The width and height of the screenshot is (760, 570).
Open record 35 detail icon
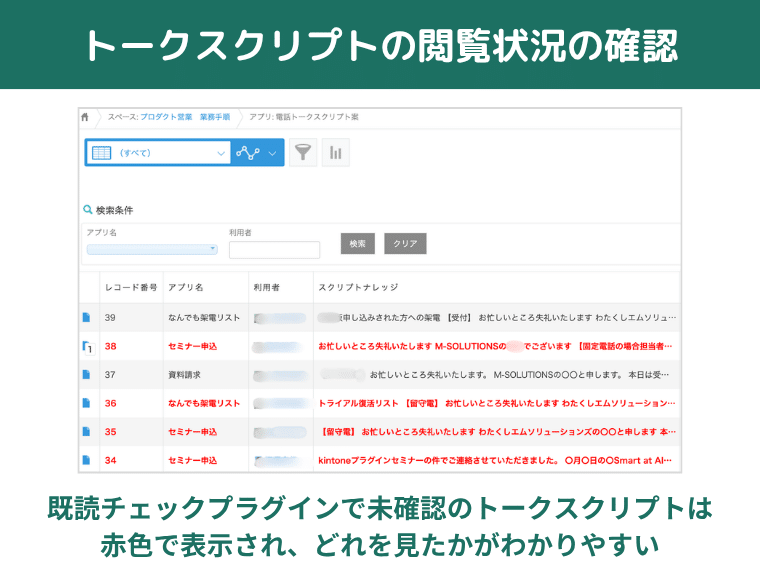click(86, 431)
